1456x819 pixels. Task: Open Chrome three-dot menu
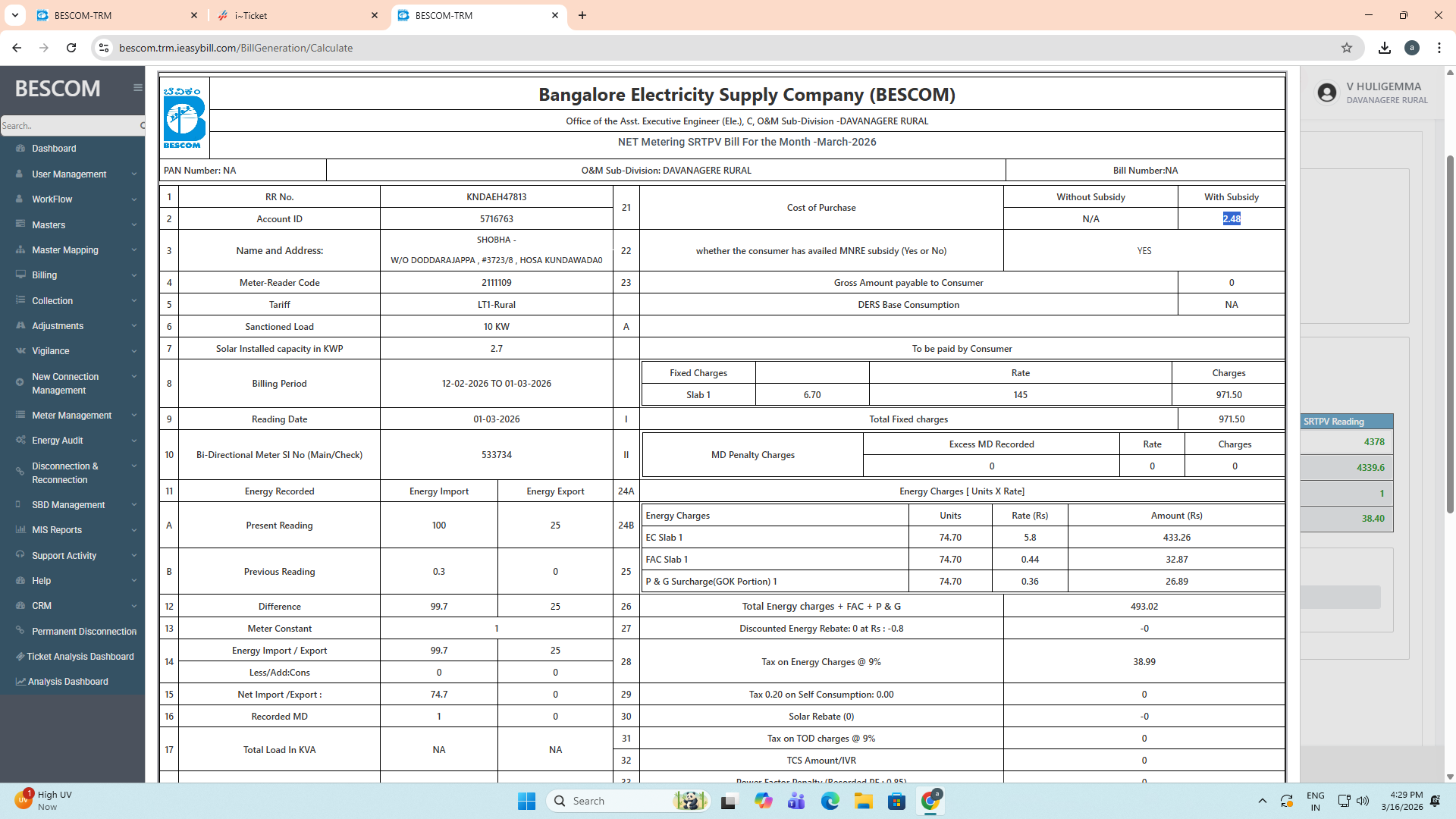(x=1439, y=48)
